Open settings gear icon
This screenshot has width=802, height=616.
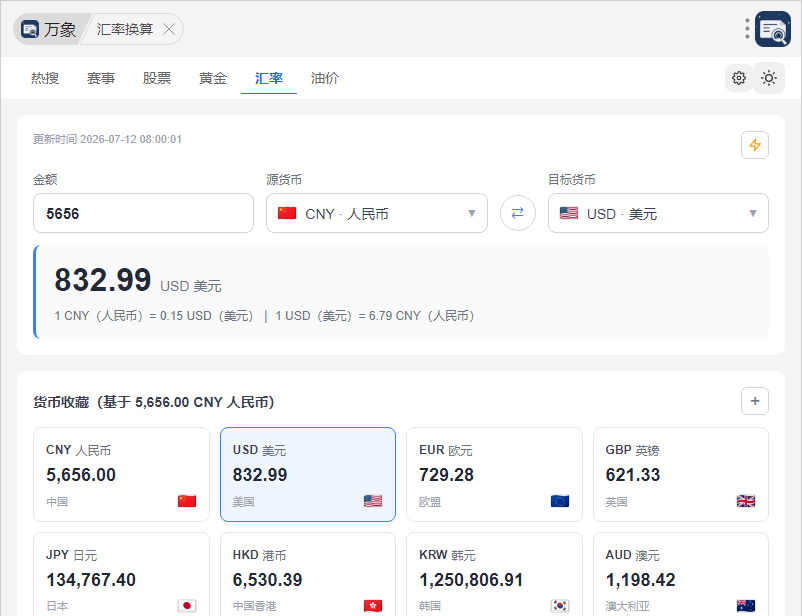click(x=739, y=78)
